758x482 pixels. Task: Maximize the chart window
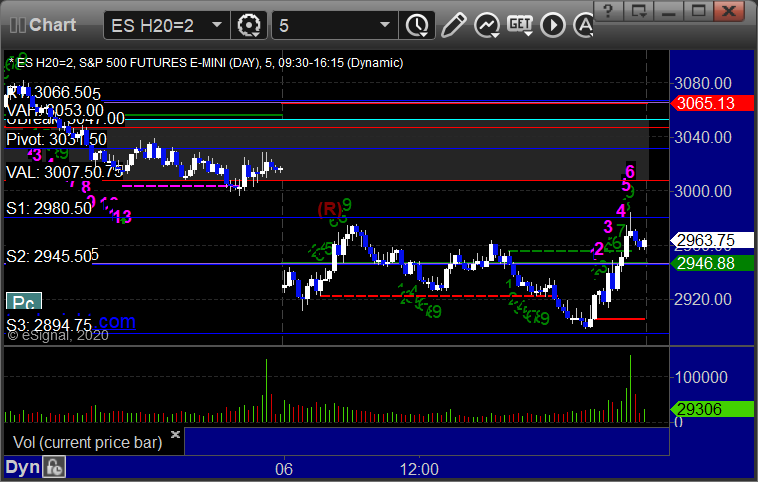click(x=699, y=11)
